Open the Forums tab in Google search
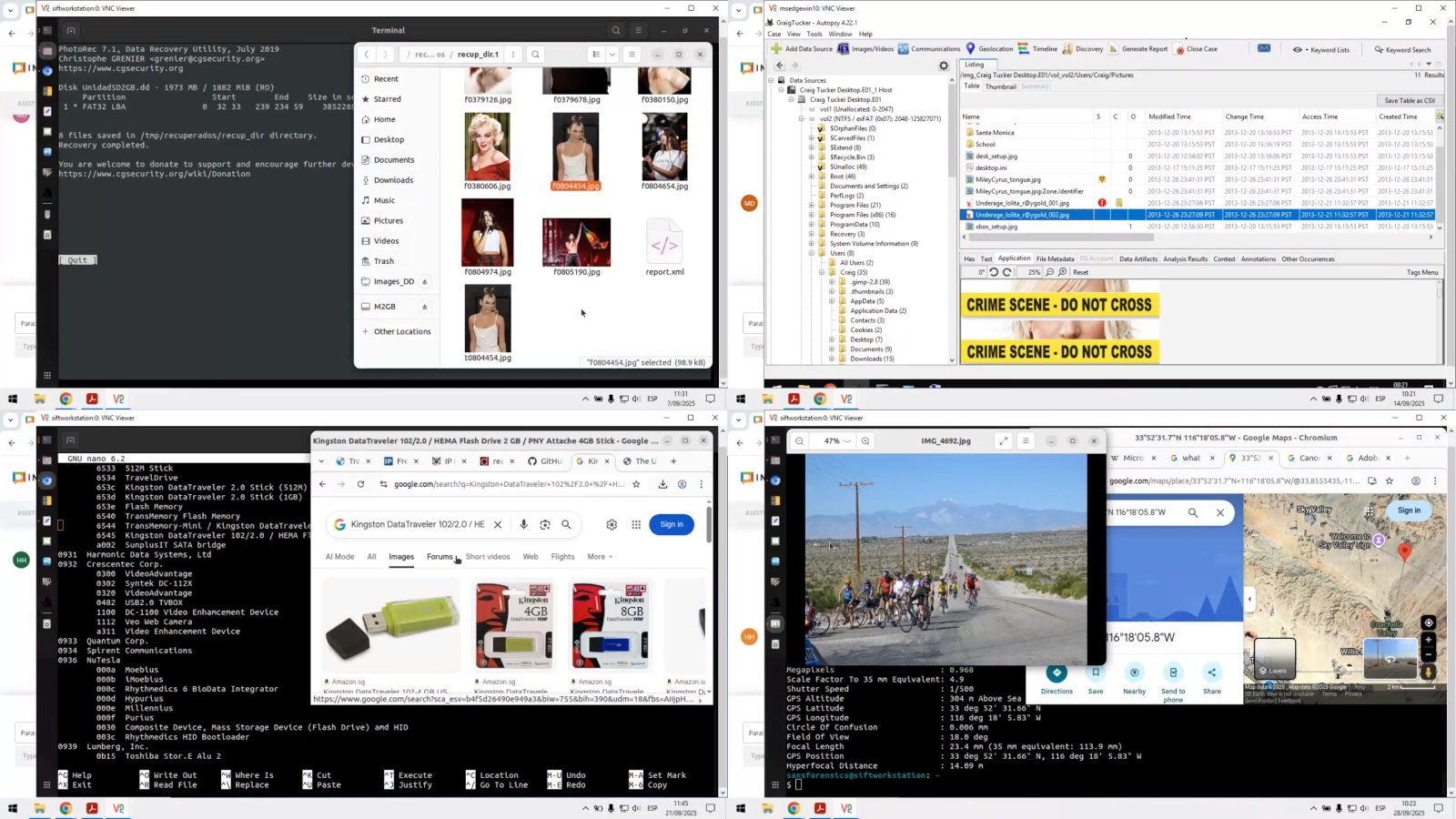1456x819 pixels. click(440, 557)
